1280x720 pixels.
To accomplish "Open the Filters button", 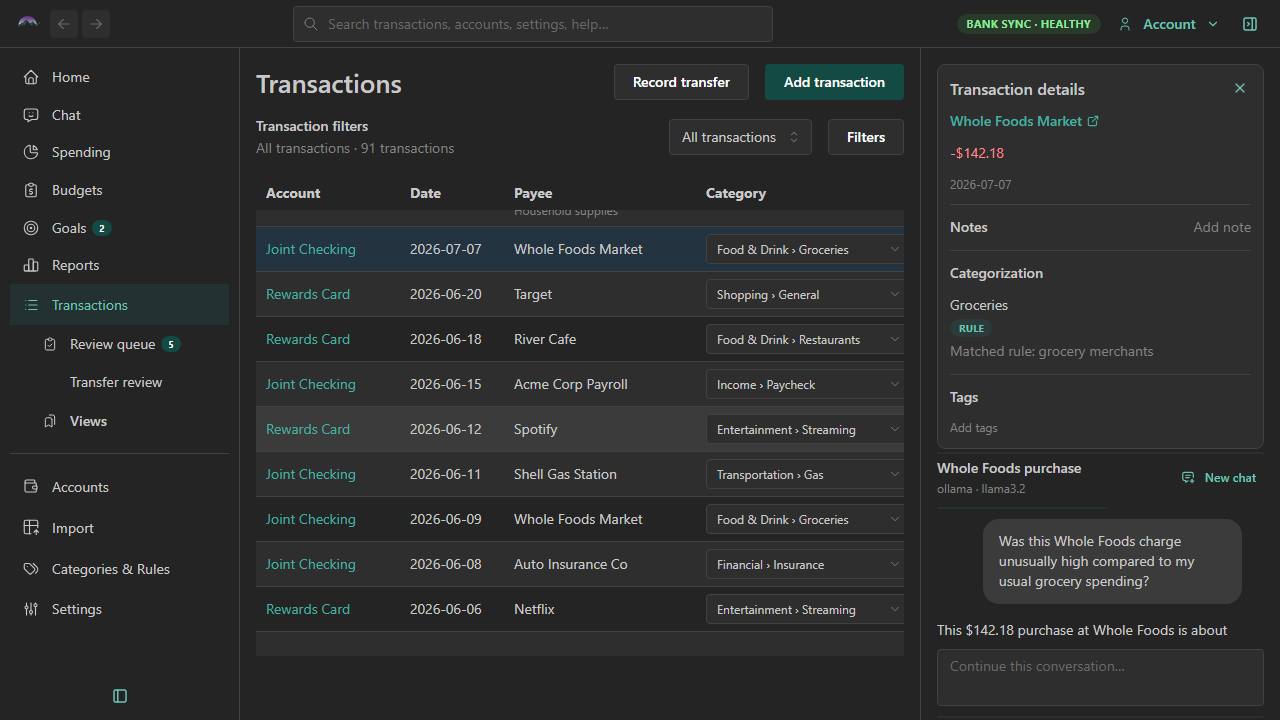I will pyautogui.click(x=866, y=137).
